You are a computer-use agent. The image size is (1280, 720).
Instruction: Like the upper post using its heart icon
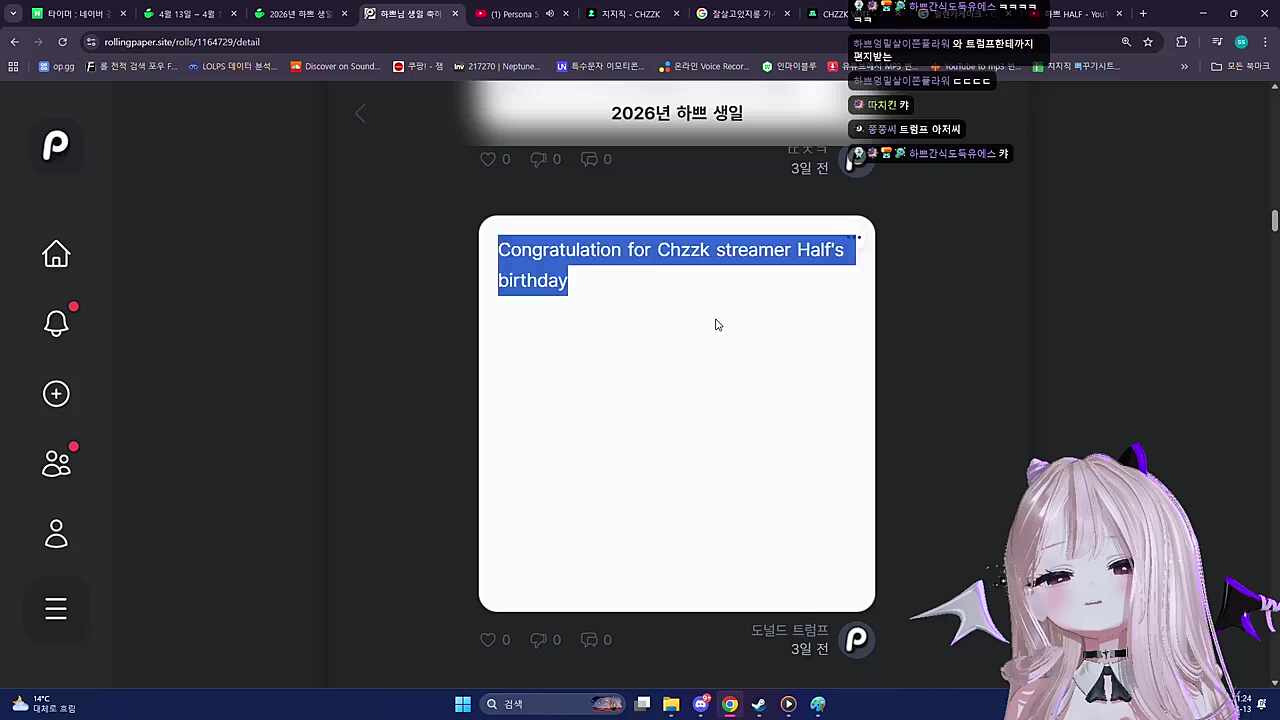[x=488, y=159]
